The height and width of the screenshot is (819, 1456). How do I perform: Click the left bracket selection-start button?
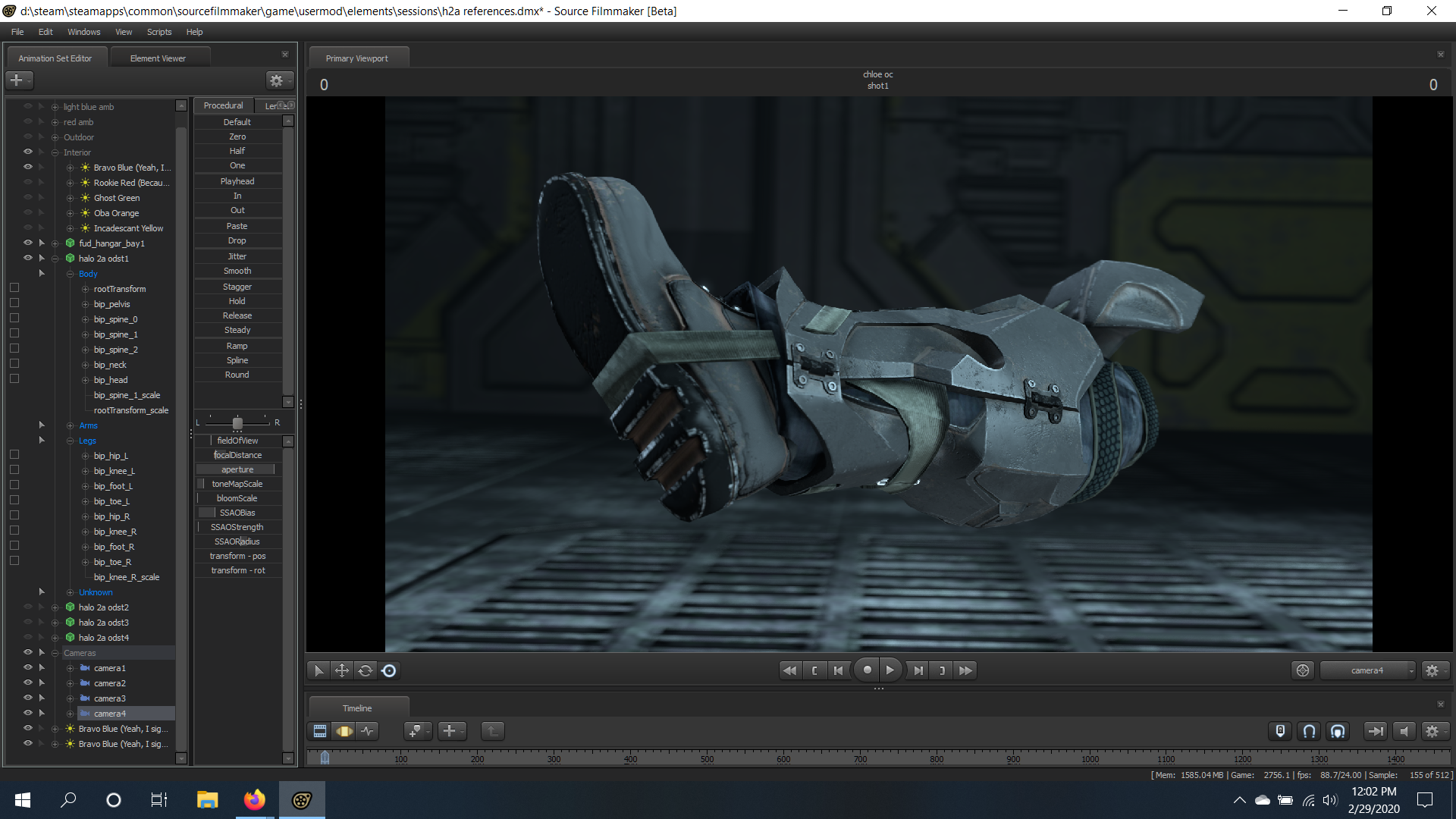[814, 670]
